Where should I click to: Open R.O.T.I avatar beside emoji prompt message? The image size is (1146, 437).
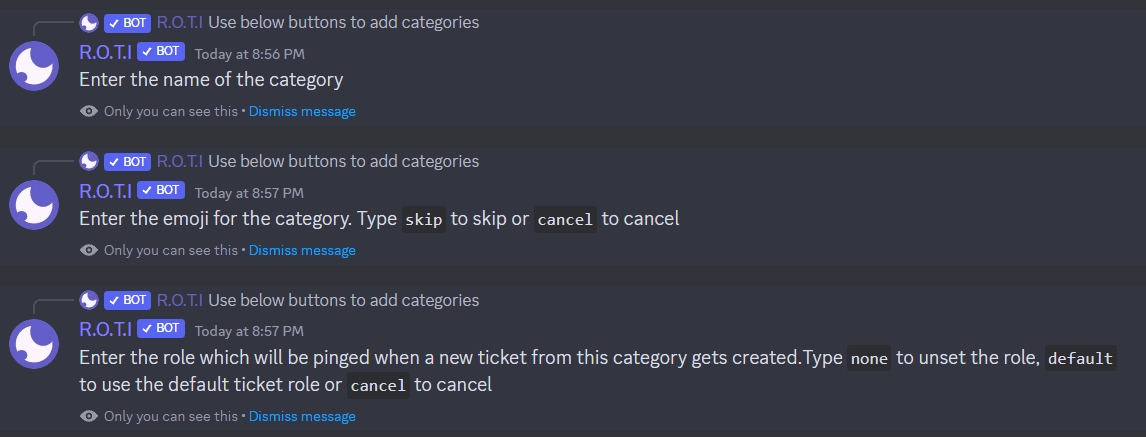(x=34, y=205)
